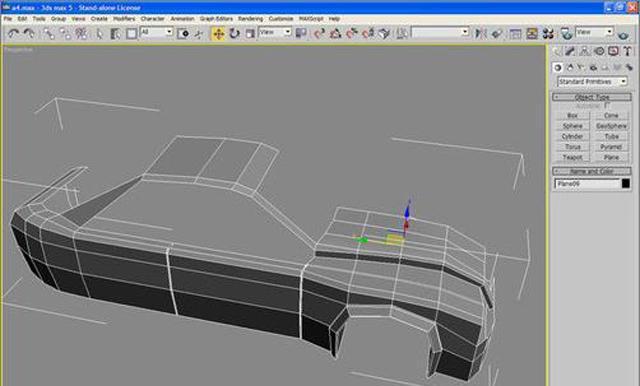Open the Standard Primitives dropdown

[592, 82]
